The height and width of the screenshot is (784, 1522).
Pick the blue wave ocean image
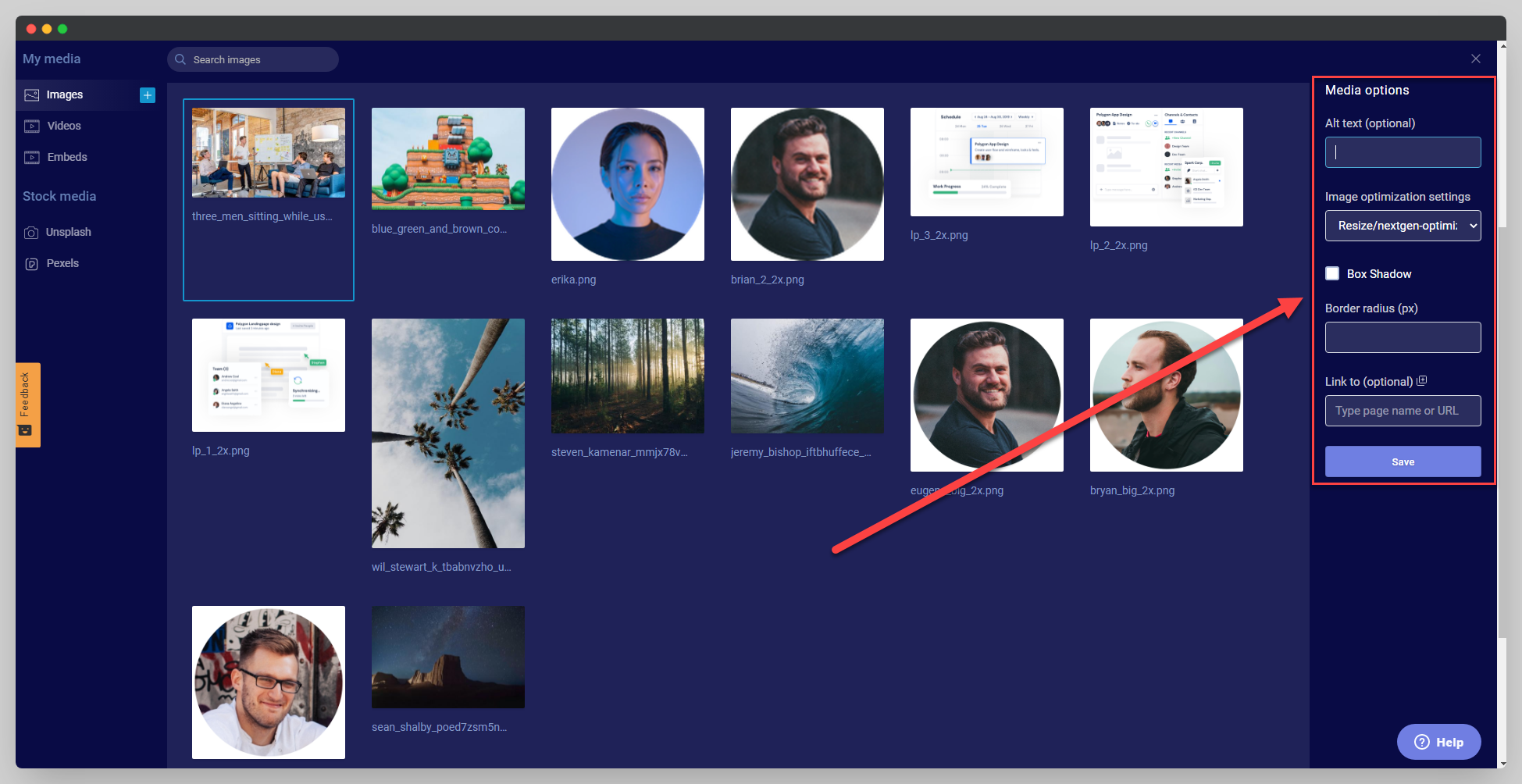[x=807, y=376]
